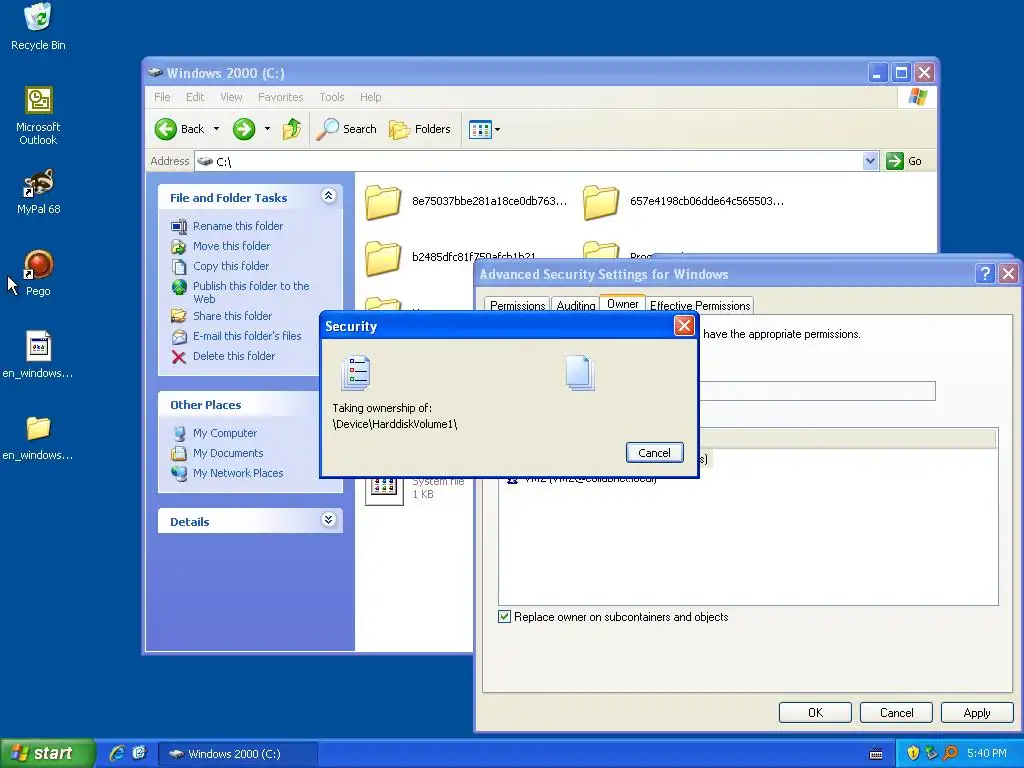Image resolution: width=1024 pixels, height=768 pixels.
Task: Click Apply in Advanced Security Settings
Action: coord(977,712)
